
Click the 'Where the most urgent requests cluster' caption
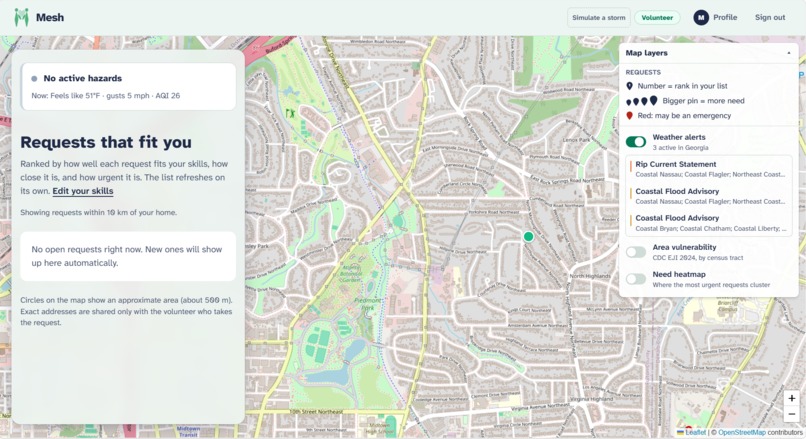[711, 285]
